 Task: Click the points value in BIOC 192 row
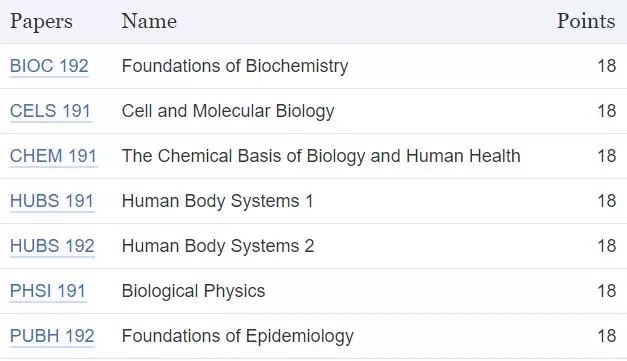[x=607, y=66]
